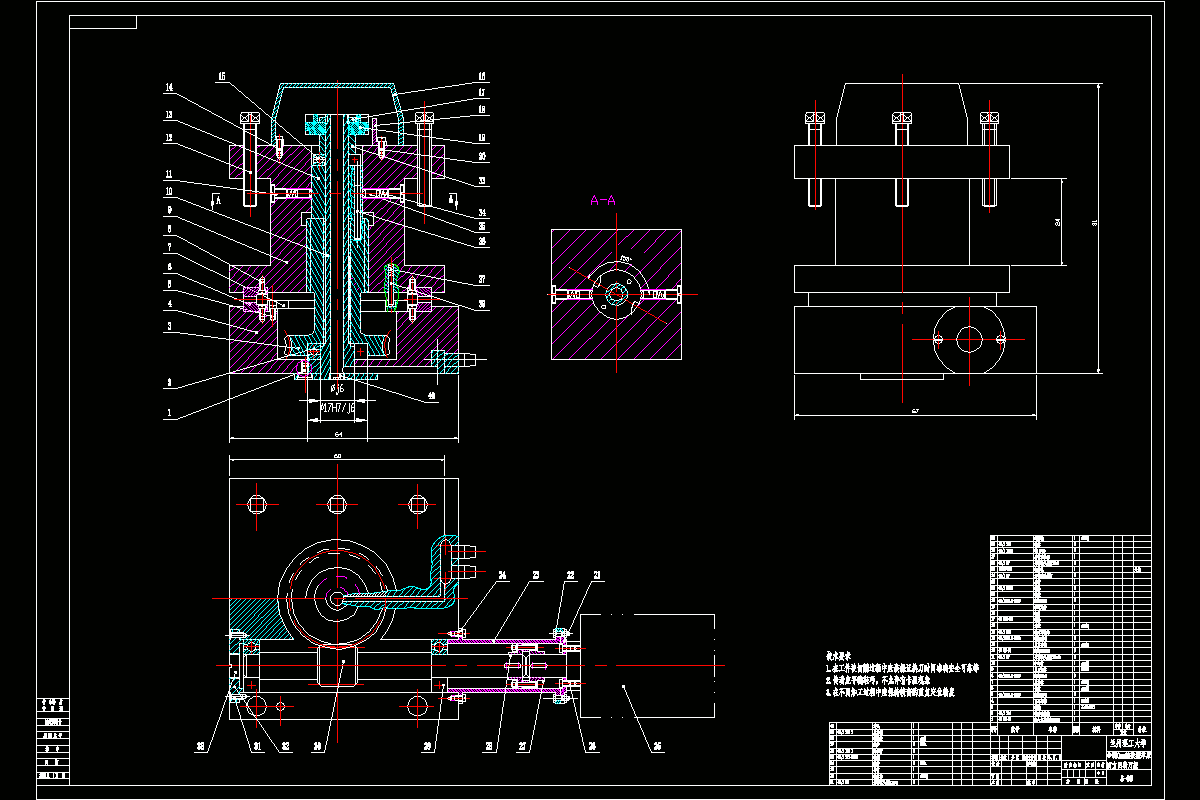This screenshot has height=800, width=1200.
Task: Click the university name in title block
Action: coord(1128,743)
